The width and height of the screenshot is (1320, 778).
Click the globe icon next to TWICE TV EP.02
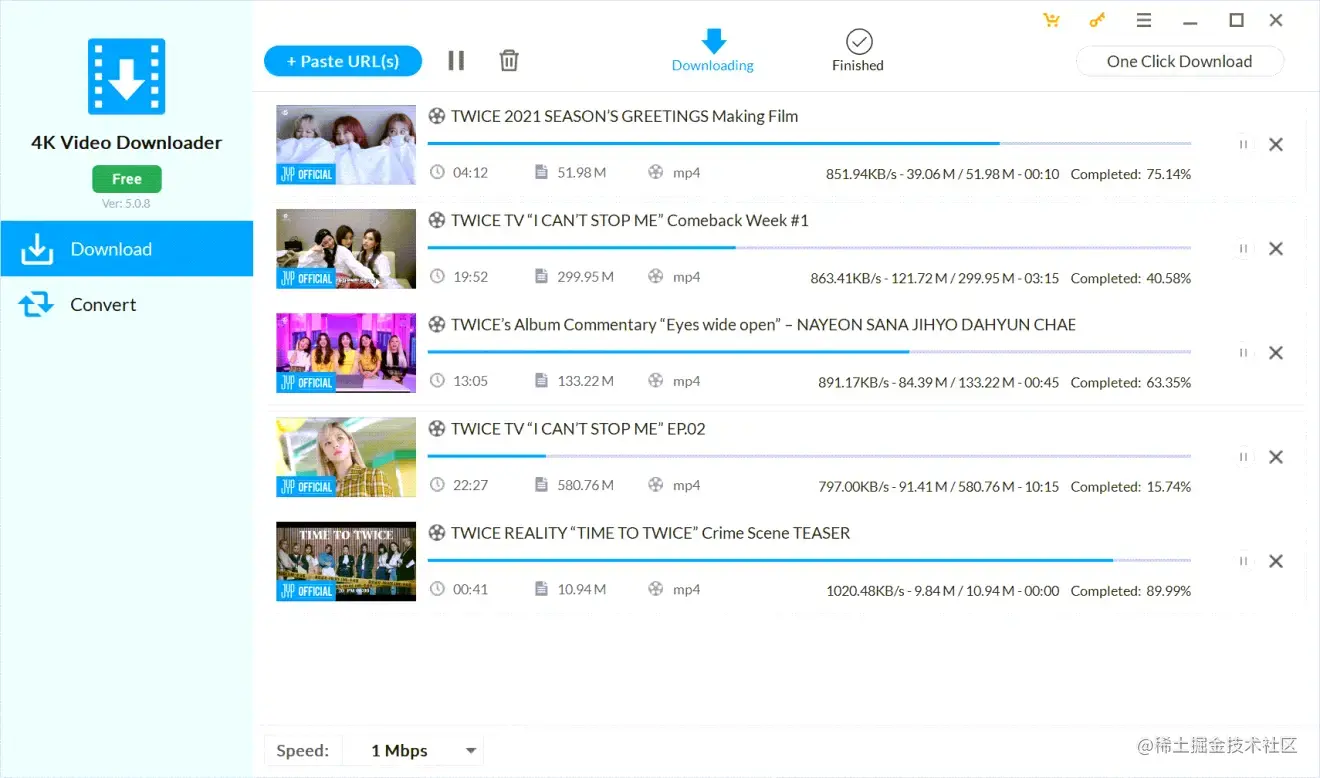coord(437,428)
